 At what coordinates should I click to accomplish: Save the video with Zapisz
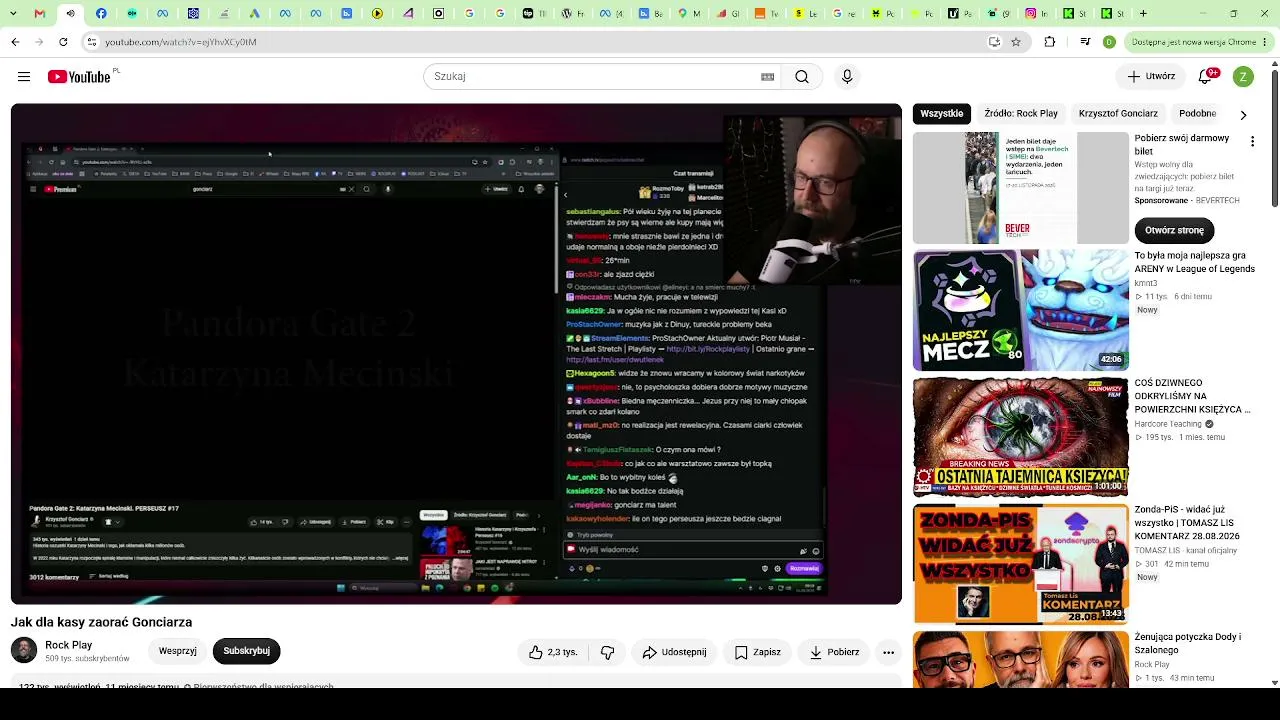tap(757, 652)
